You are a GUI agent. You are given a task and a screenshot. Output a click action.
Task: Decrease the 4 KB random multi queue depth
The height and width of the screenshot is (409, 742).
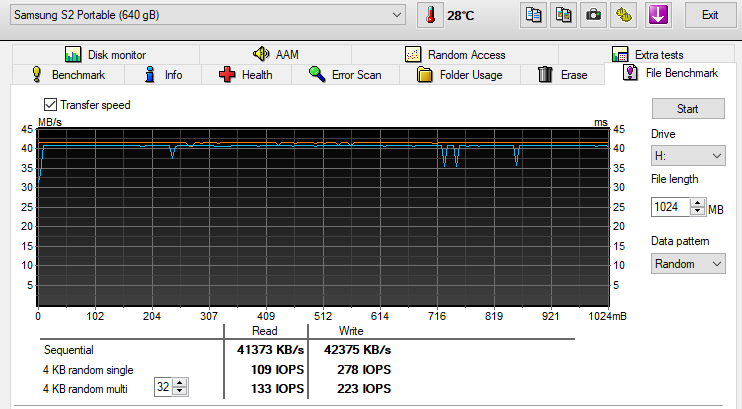[179, 391]
